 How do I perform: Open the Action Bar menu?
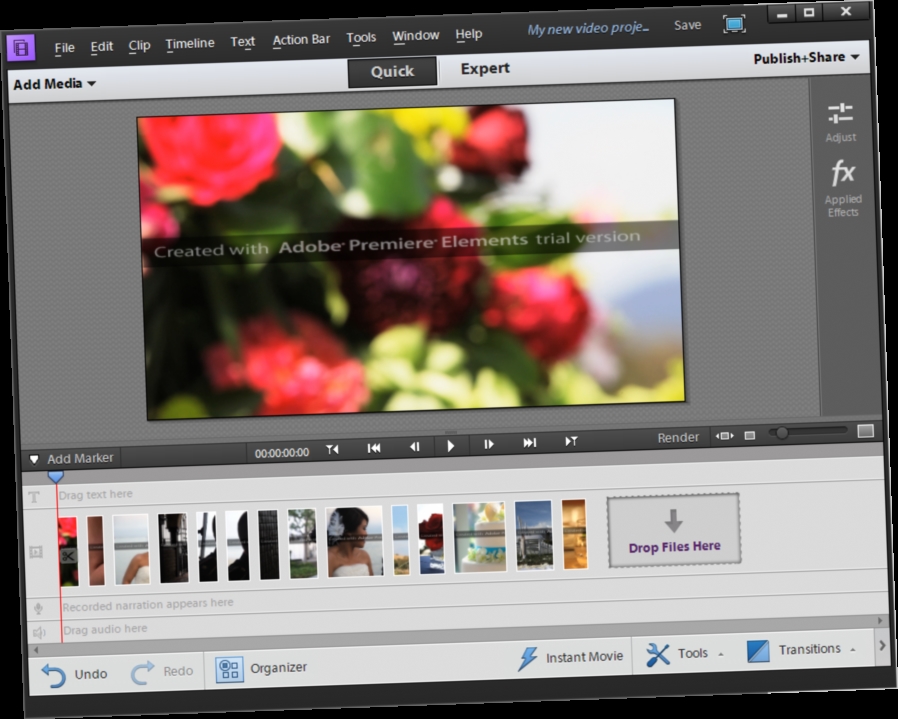point(301,40)
